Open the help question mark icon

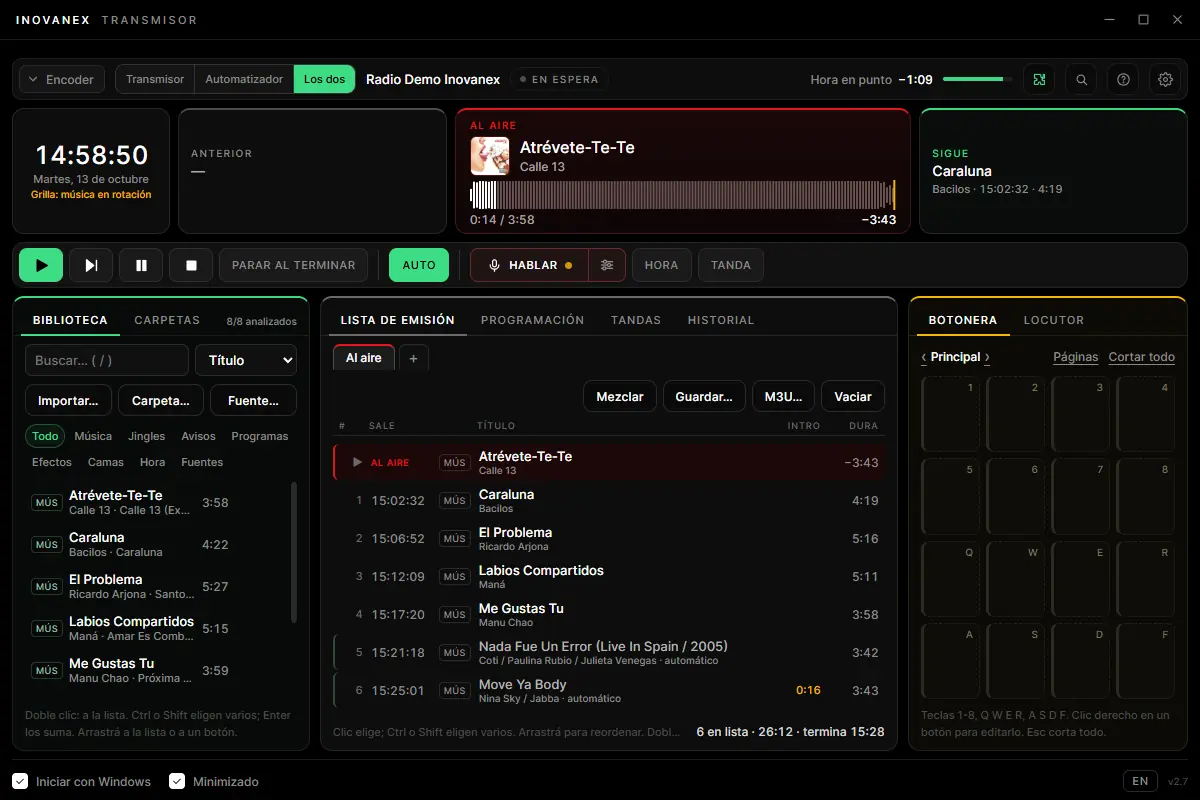(1123, 79)
